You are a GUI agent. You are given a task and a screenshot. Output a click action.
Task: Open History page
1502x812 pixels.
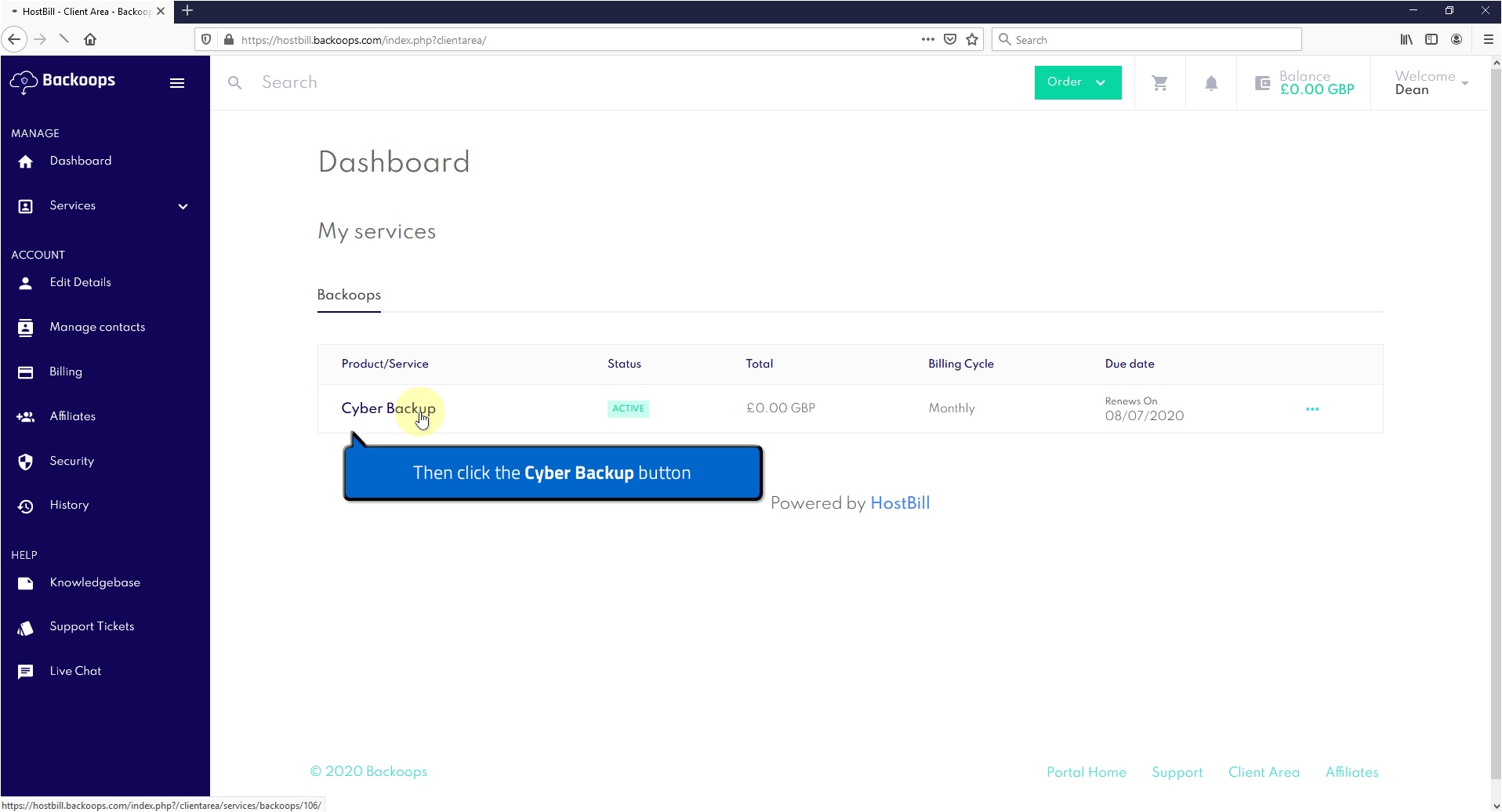pyautogui.click(x=69, y=505)
